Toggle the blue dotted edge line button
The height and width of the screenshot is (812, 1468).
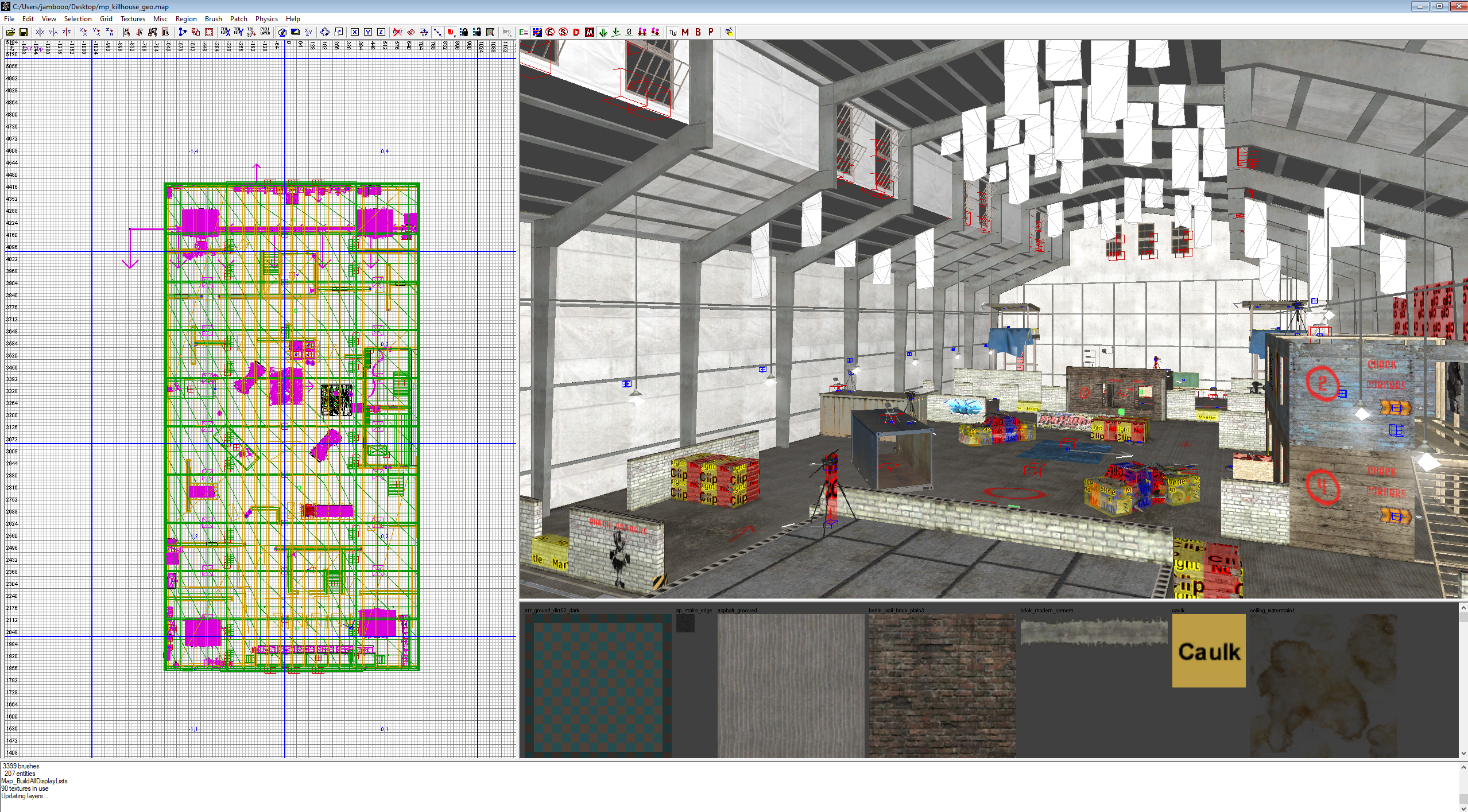pos(437,32)
